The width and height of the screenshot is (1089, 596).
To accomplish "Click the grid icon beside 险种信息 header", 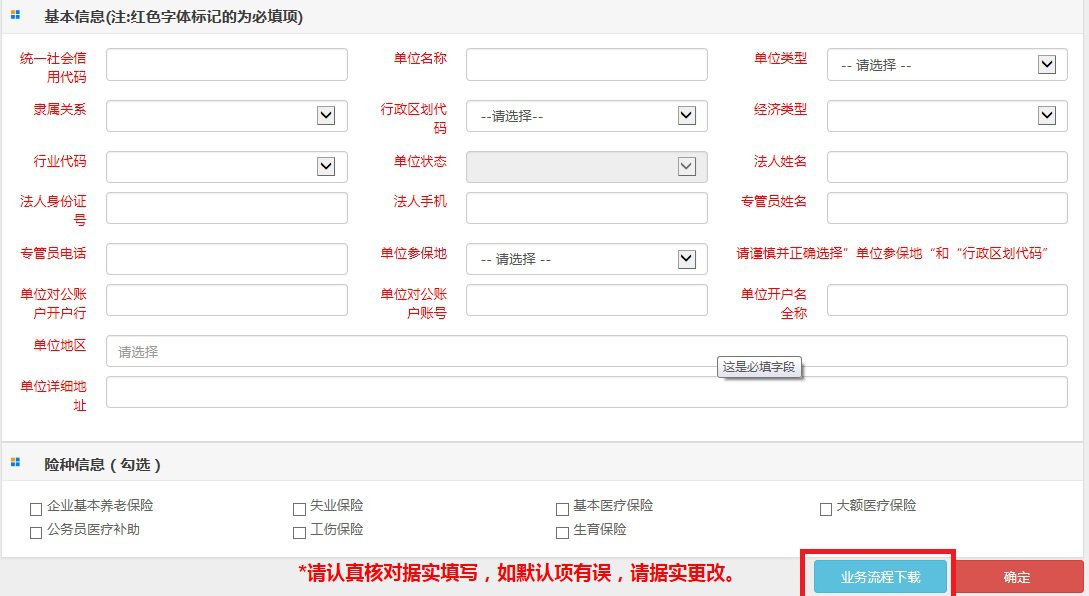I will (15, 462).
